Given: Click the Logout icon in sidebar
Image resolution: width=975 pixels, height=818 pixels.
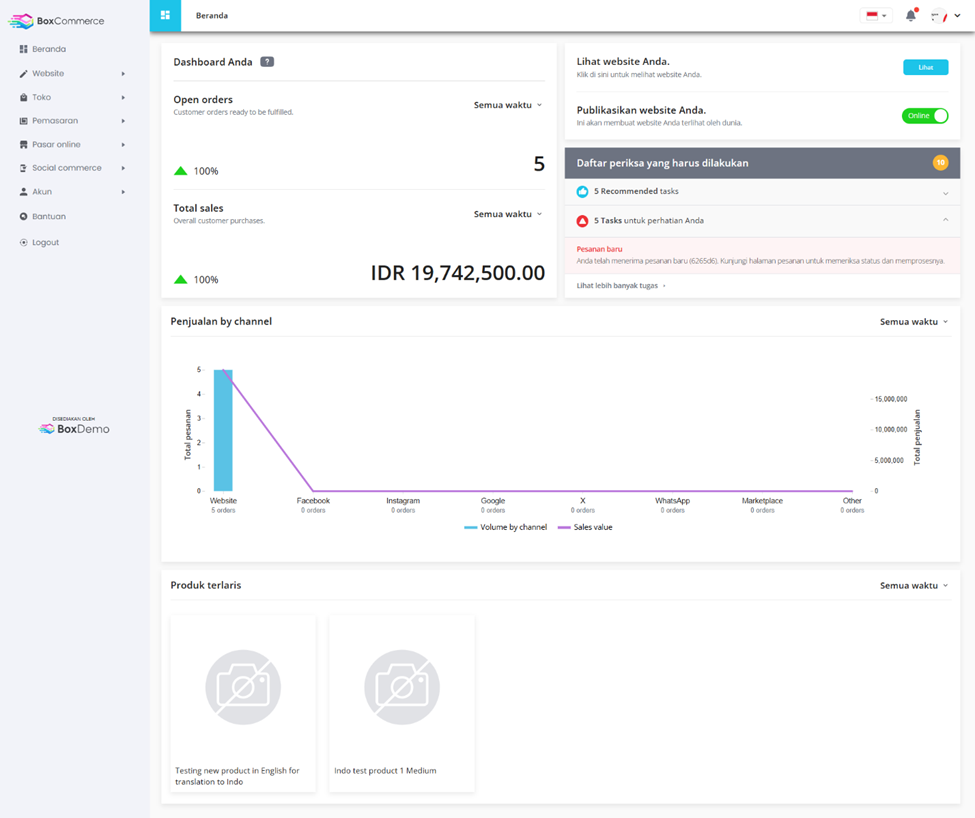Looking at the screenshot, I should coord(22,242).
